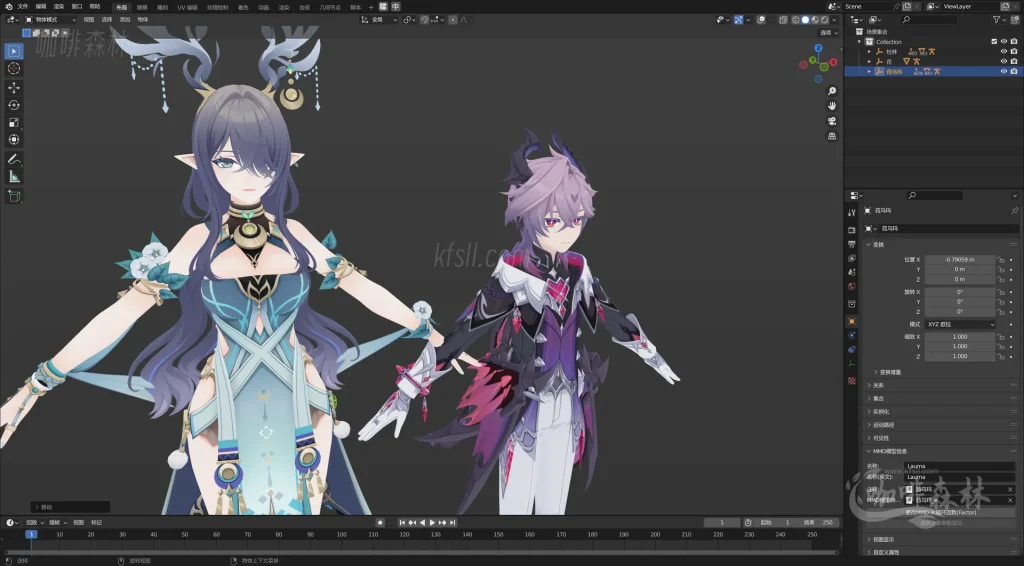
Task: Hide the 花 object using its eye icon
Action: 1004,61
